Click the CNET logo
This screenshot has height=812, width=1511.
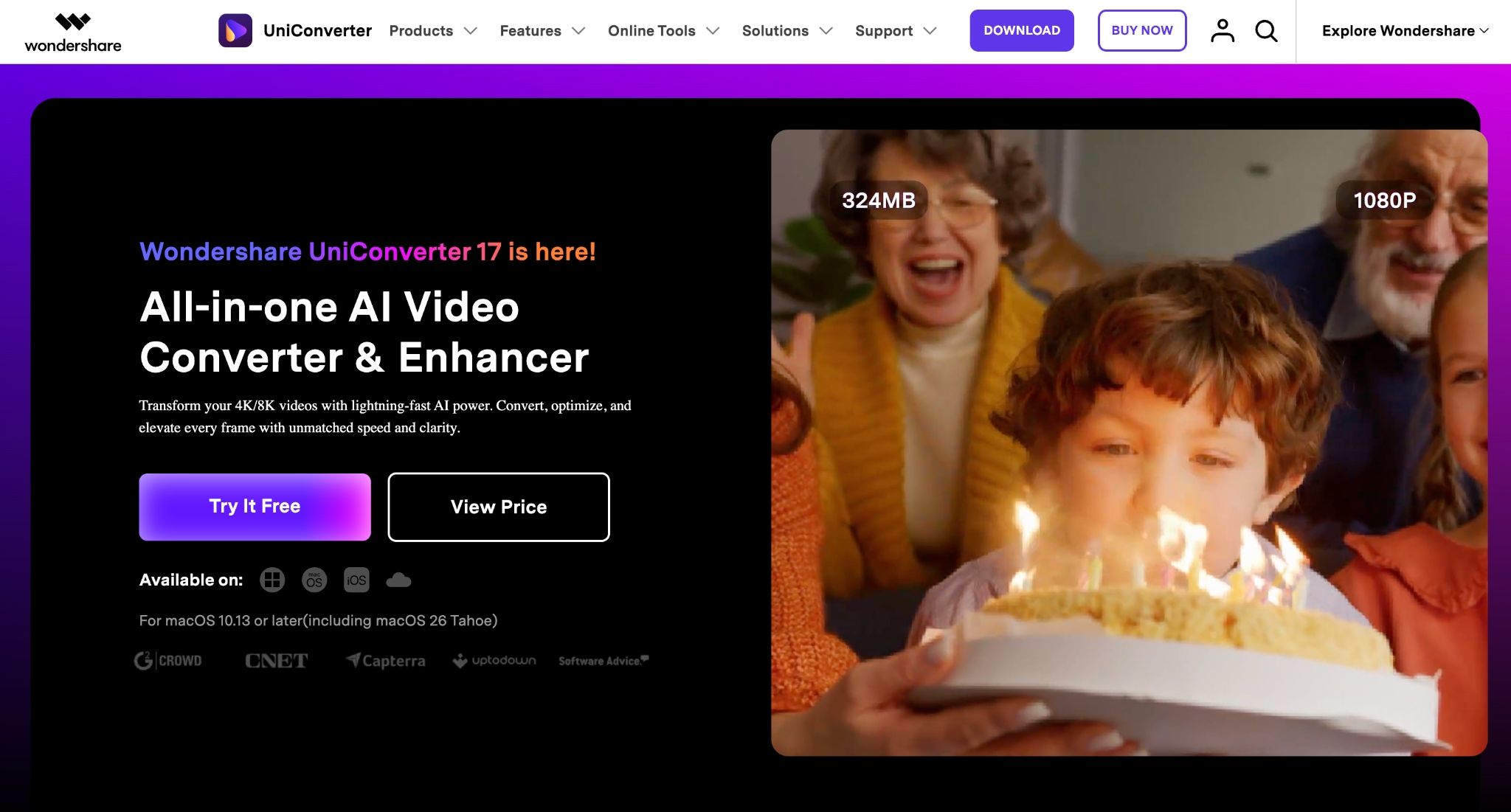tap(276, 661)
